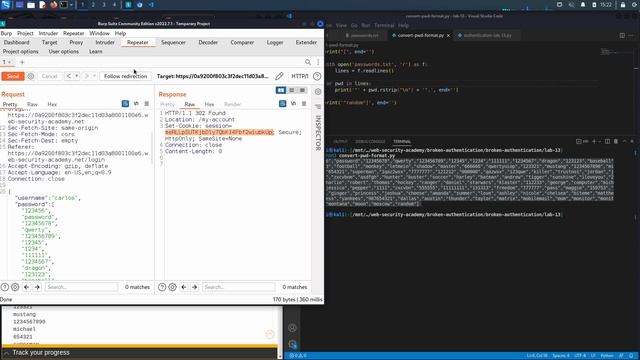Open the Learn tab
Screen dimensions: 640x360
click(96, 52)
